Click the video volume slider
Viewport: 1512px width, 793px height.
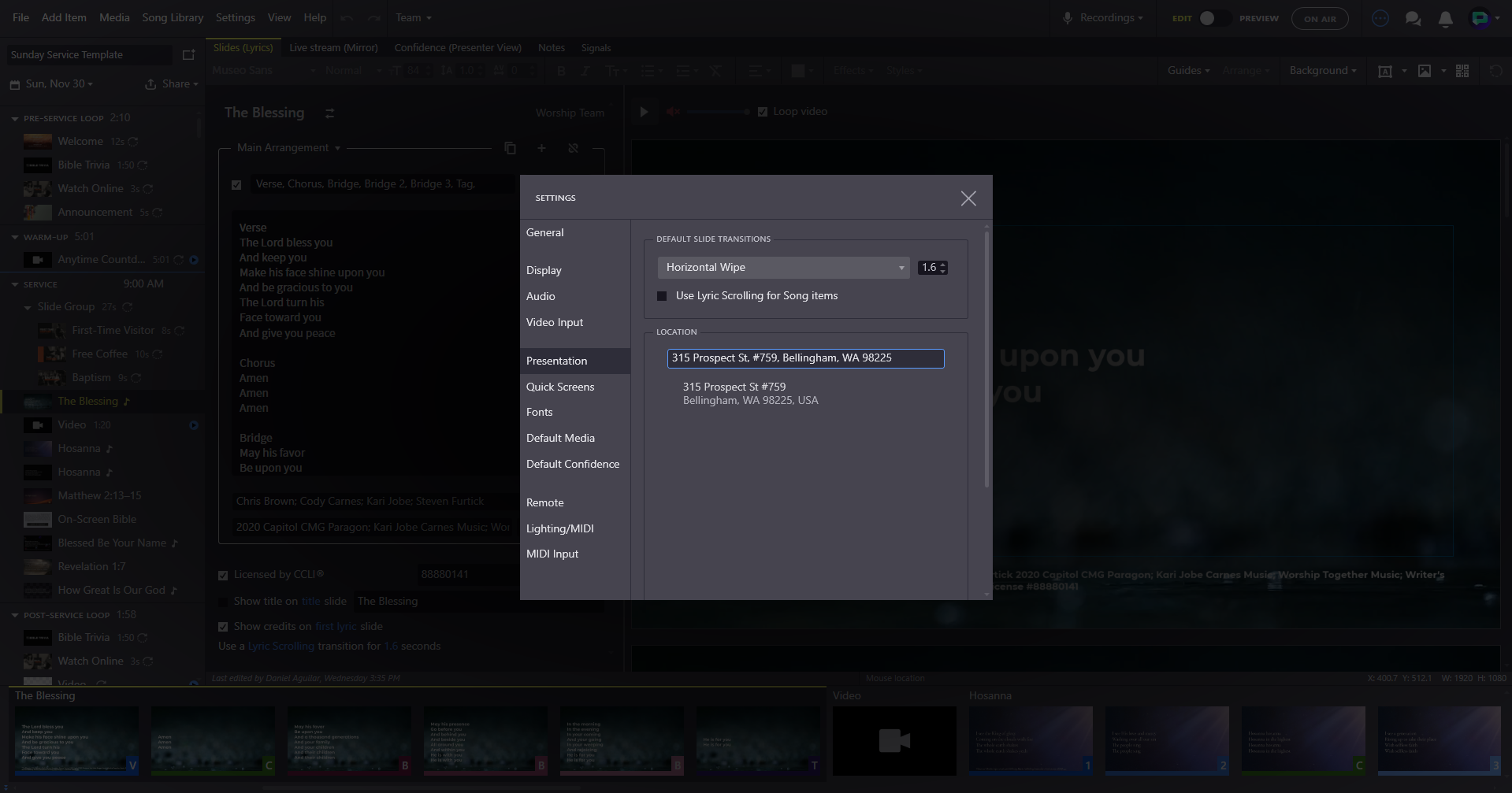coord(717,112)
